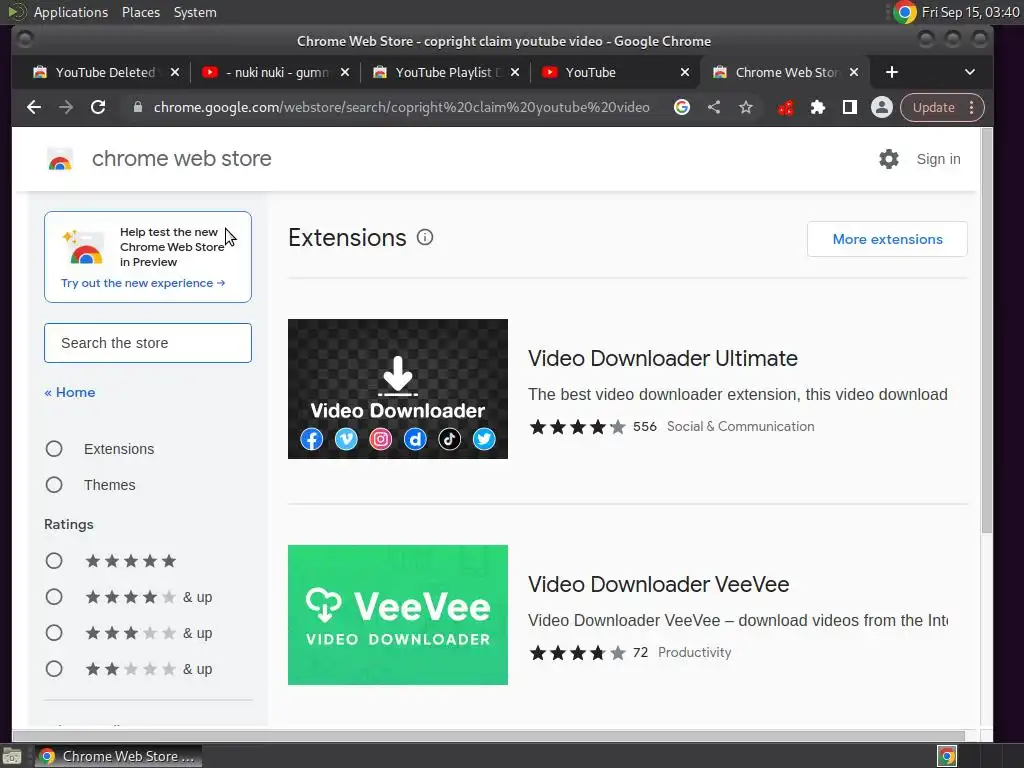Open the Applications menu
The width and height of the screenshot is (1024, 768).
point(71,12)
